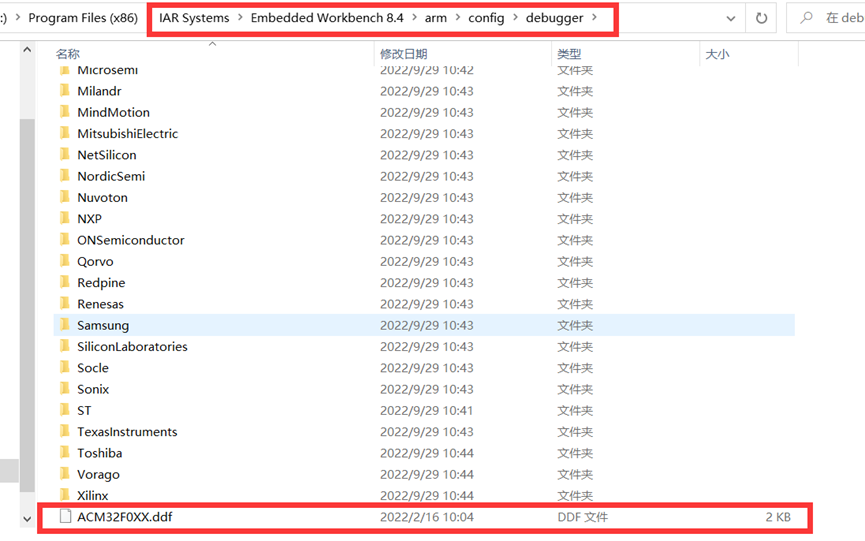Screen dimensions: 865x541
Task: Jump to the IAR Systems breadcrumb
Action: click(193, 18)
